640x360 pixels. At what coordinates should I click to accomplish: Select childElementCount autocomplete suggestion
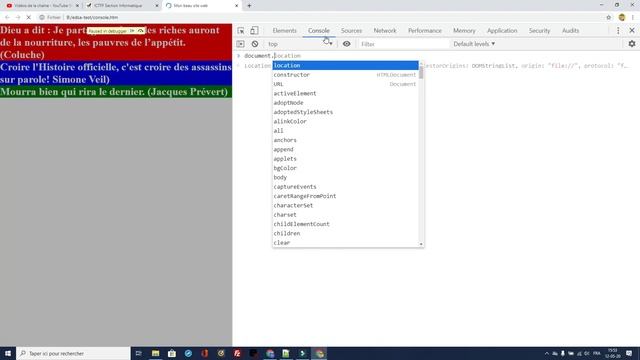click(345, 224)
